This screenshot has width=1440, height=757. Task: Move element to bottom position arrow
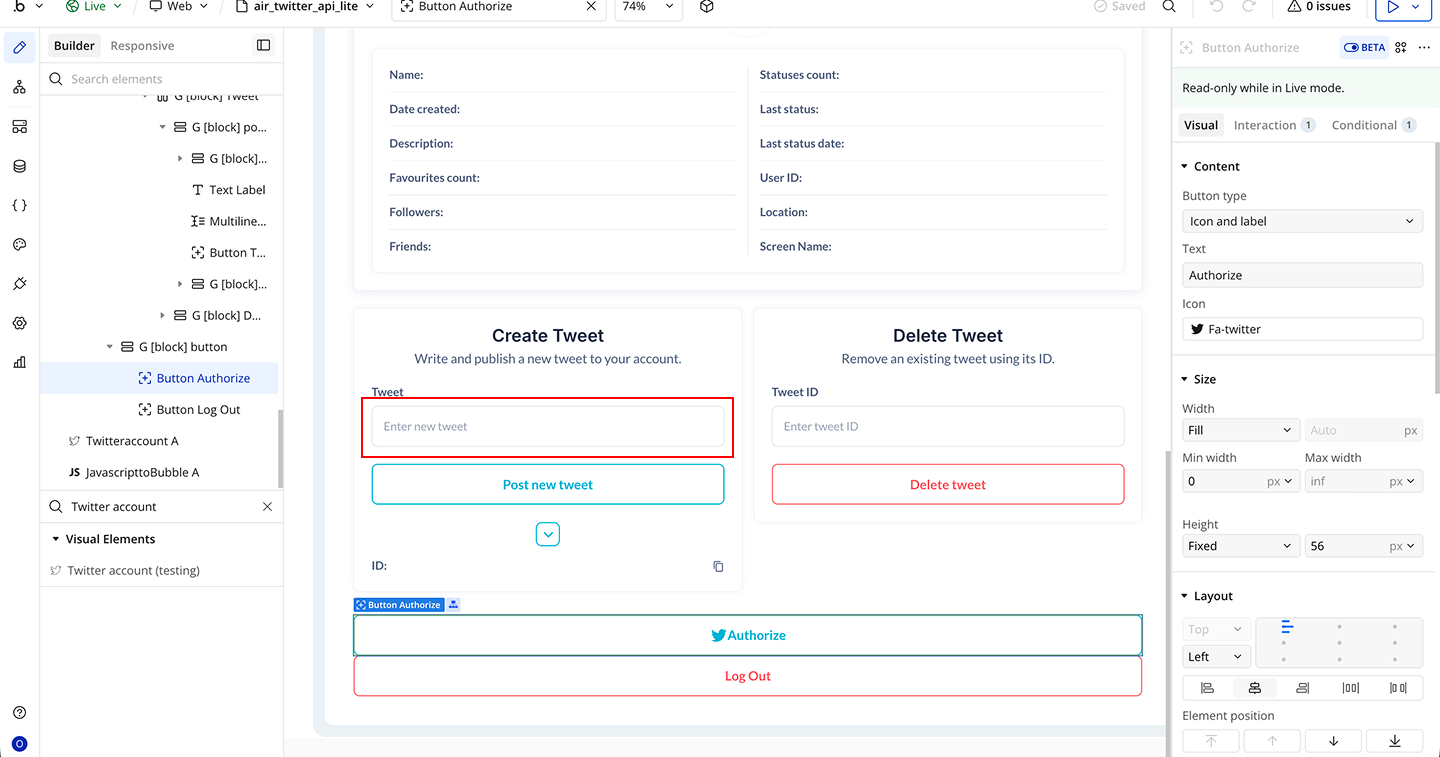pyautogui.click(x=1394, y=741)
